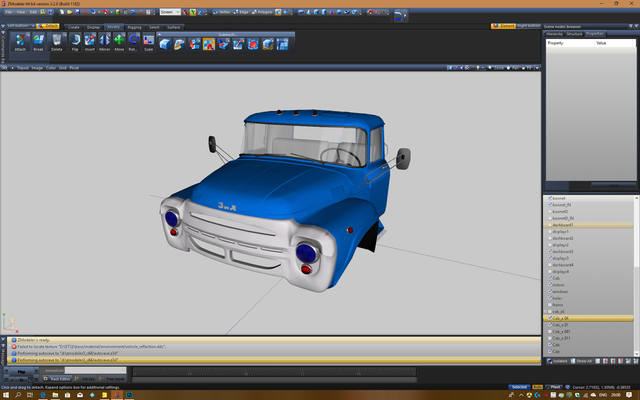
Task: Collapse the Submesh tools group header arrow
Action: pos(159,35)
